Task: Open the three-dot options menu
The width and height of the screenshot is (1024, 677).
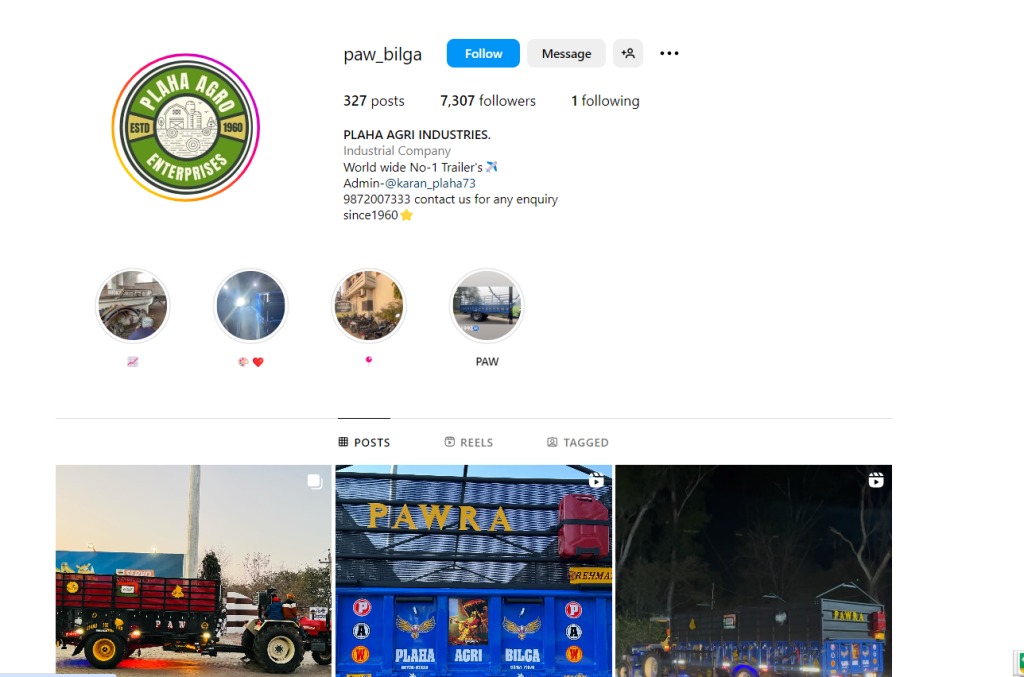Action: (669, 54)
